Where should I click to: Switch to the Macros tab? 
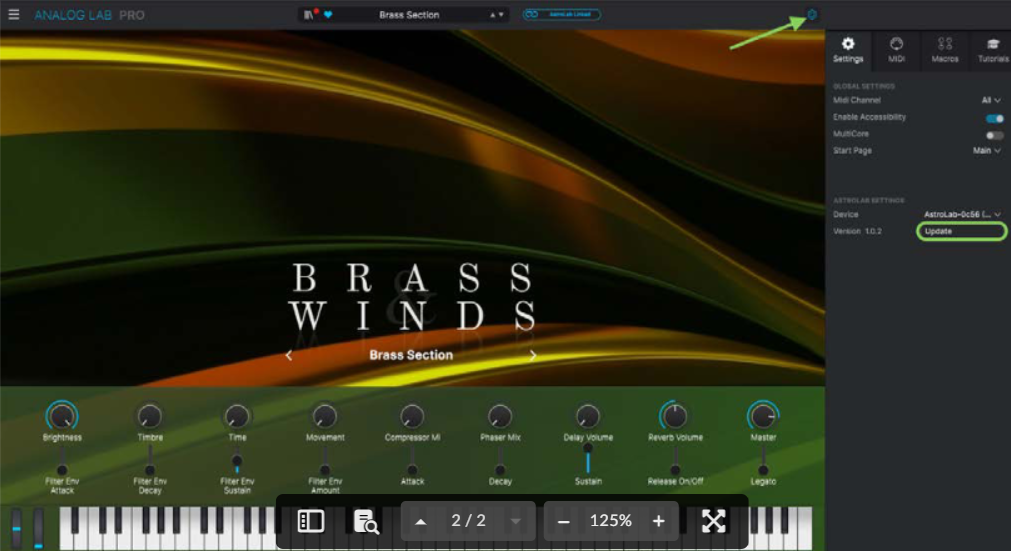[945, 50]
